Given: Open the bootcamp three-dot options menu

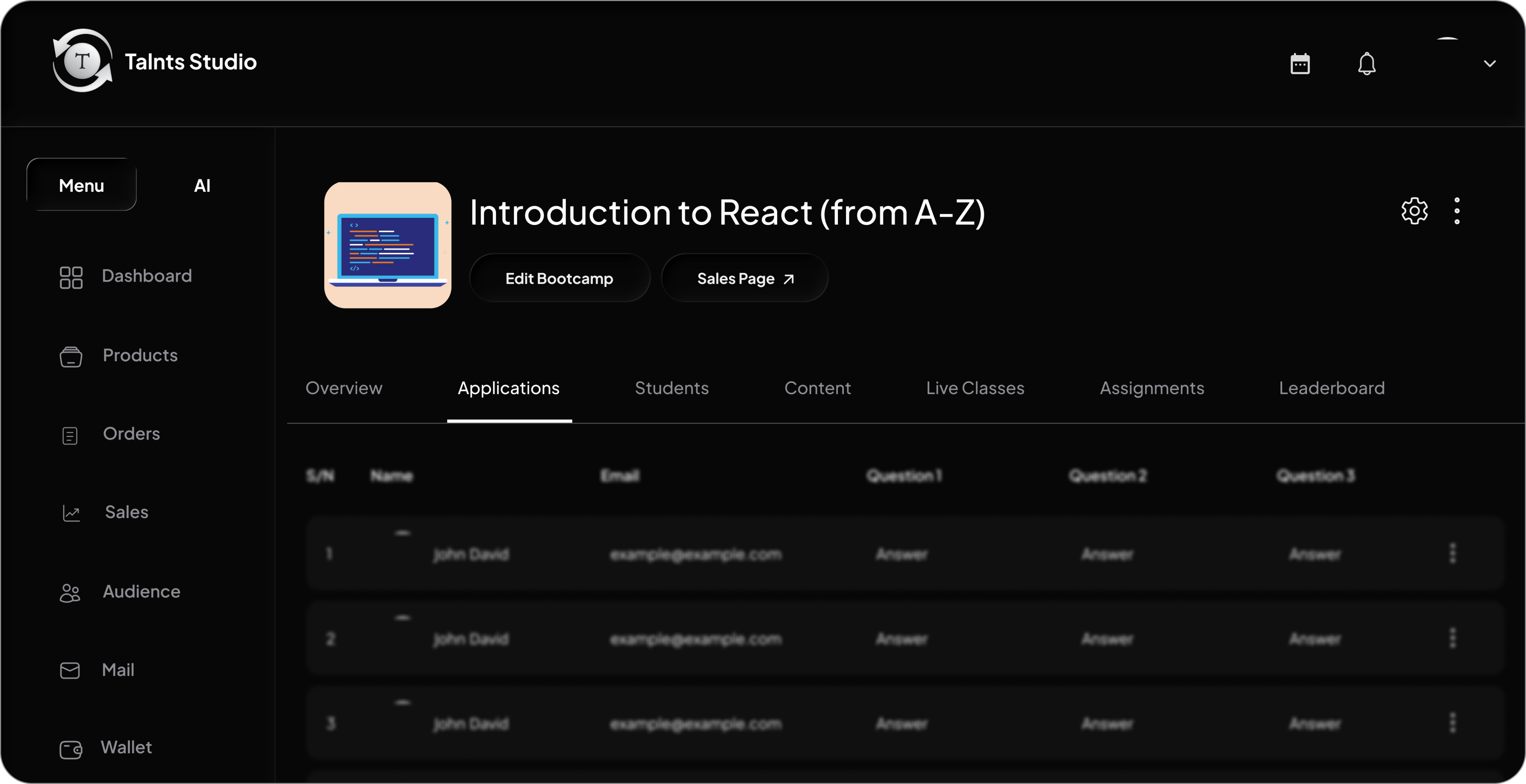Looking at the screenshot, I should 1457,211.
